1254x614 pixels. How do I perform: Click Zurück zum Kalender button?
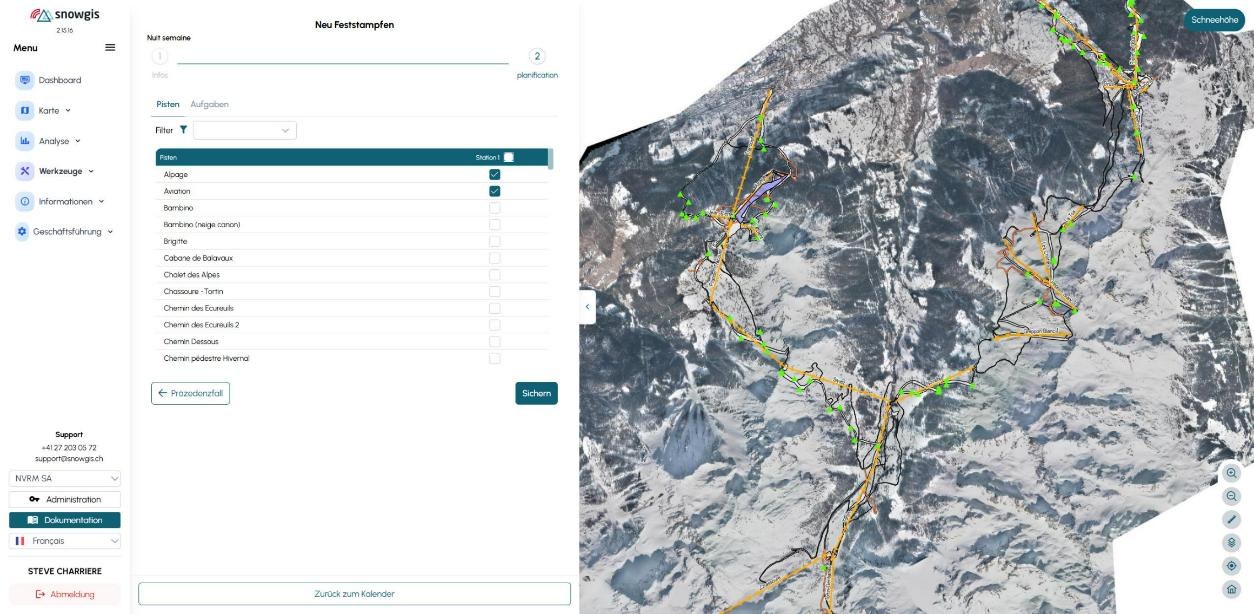[354, 594]
